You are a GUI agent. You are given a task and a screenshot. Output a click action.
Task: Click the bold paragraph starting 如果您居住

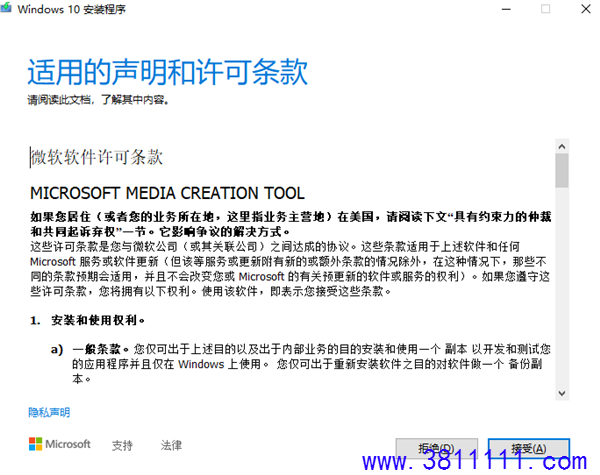[x=291, y=224]
